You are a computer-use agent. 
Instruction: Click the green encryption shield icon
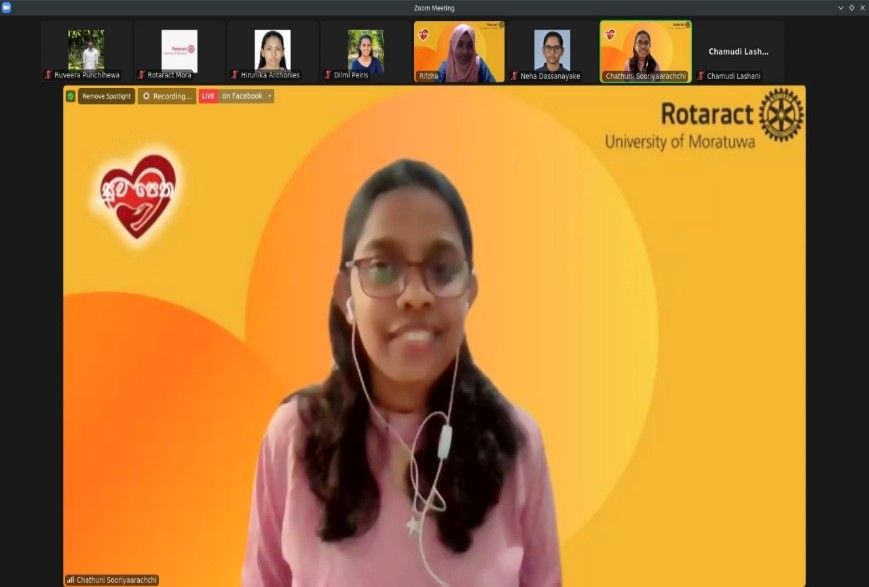[70, 96]
